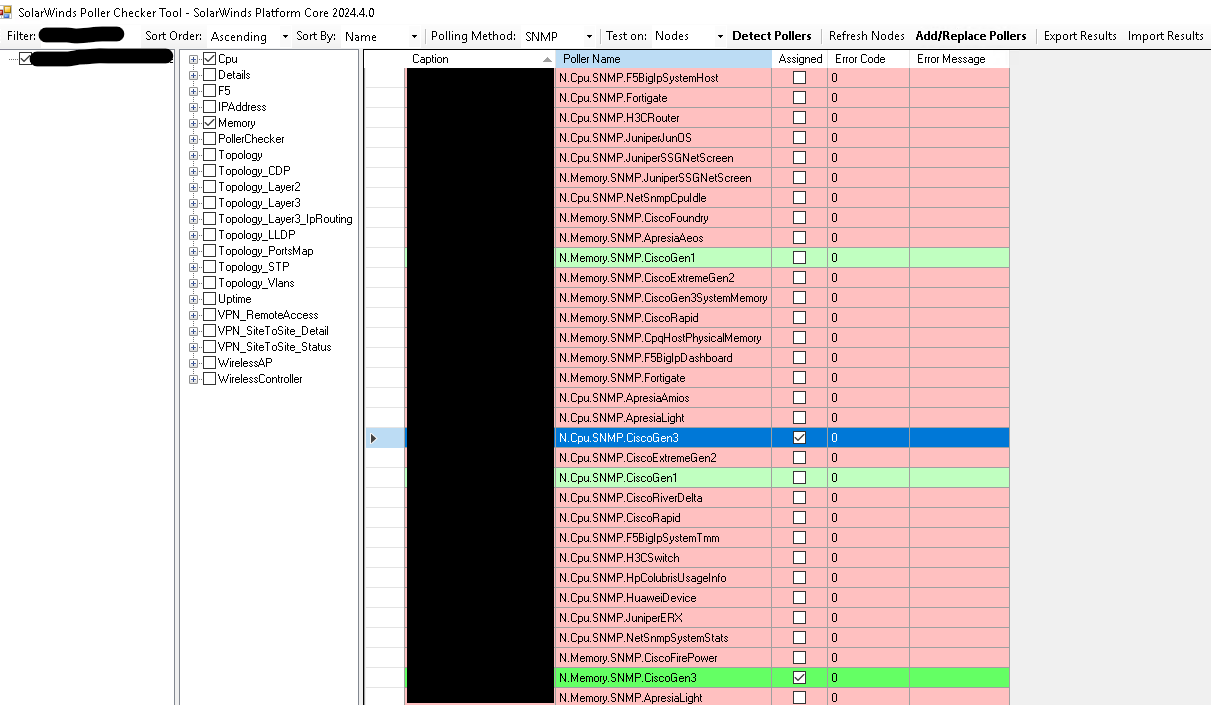The height and width of the screenshot is (705, 1212).
Task: Expand the Memory tree node
Action: tap(193, 123)
